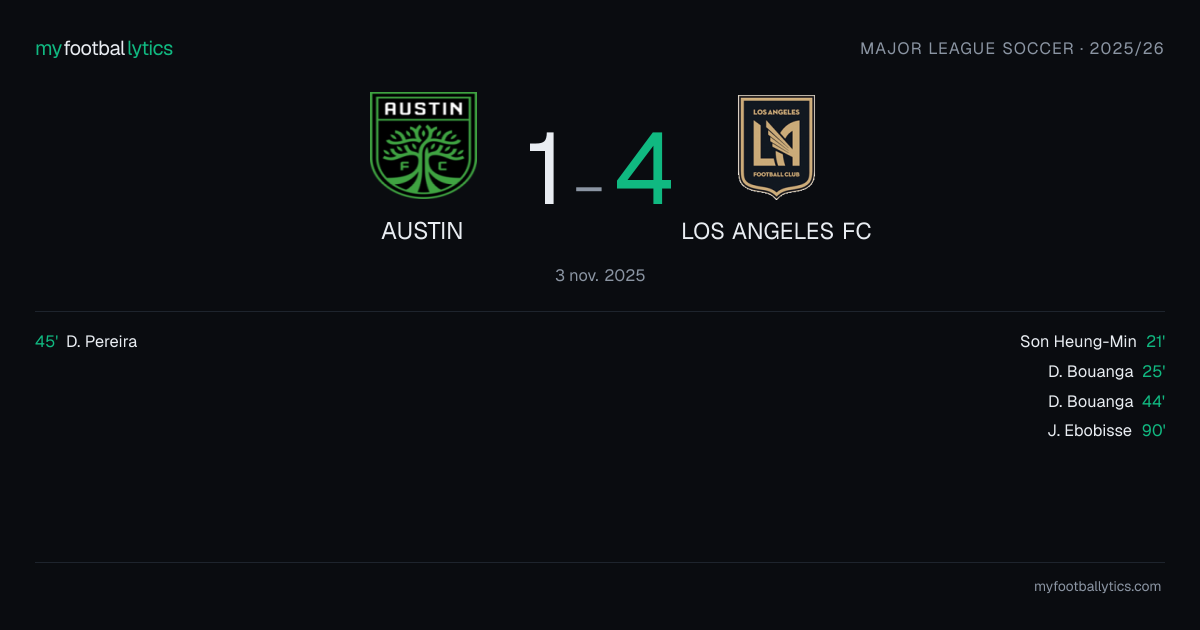Click Los Angeles FC's score number 4
The height and width of the screenshot is (630, 1200).
tap(644, 169)
